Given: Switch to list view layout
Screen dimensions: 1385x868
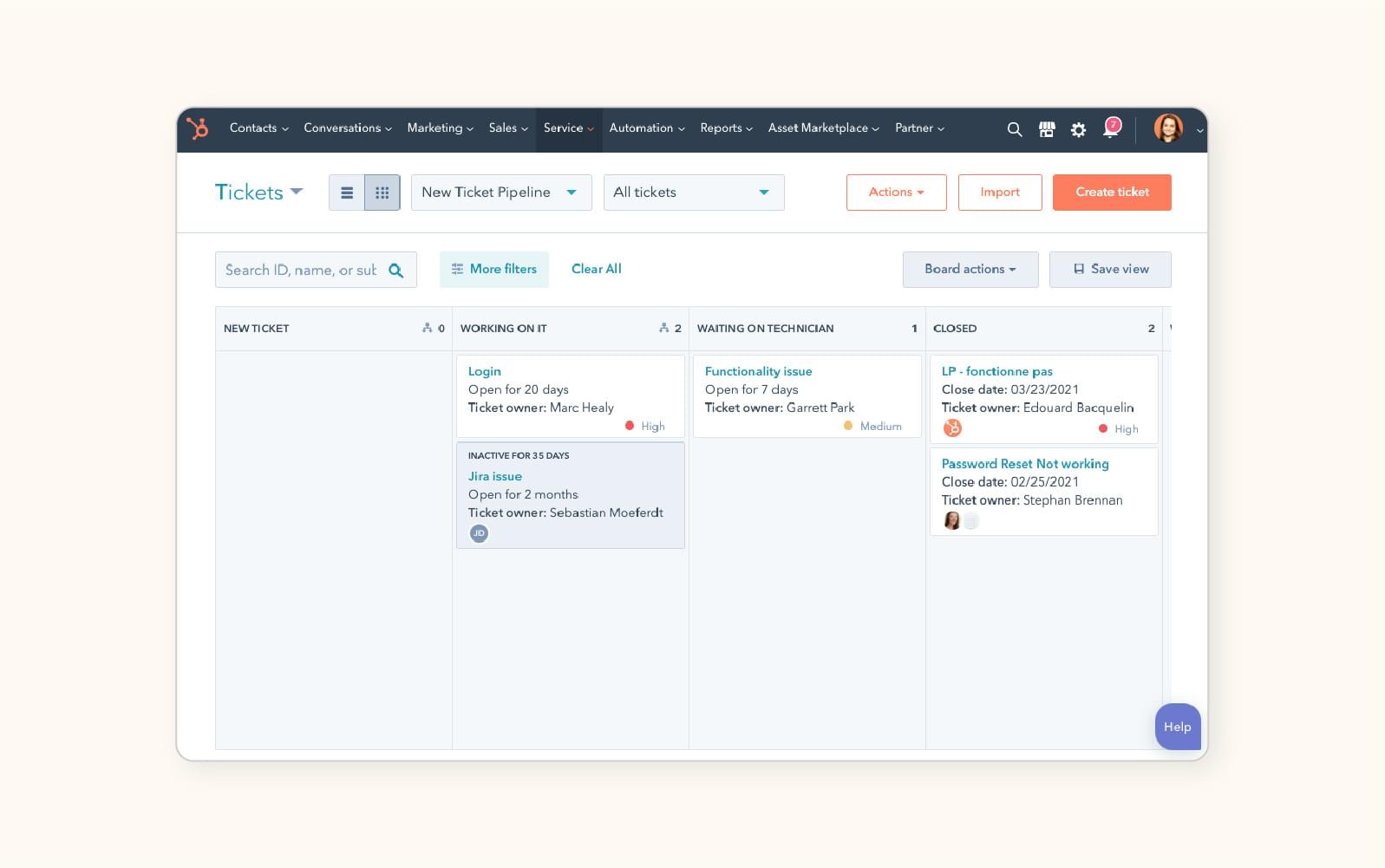Looking at the screenshot, I should click(347, 193).
